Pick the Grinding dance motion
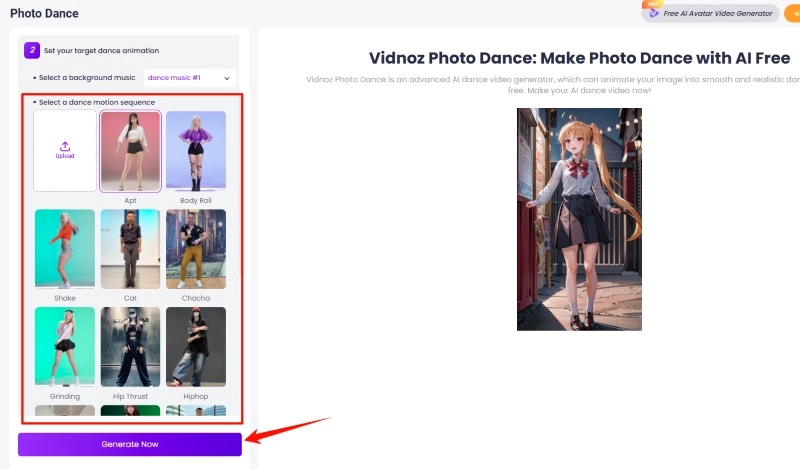 pos(65,347)
